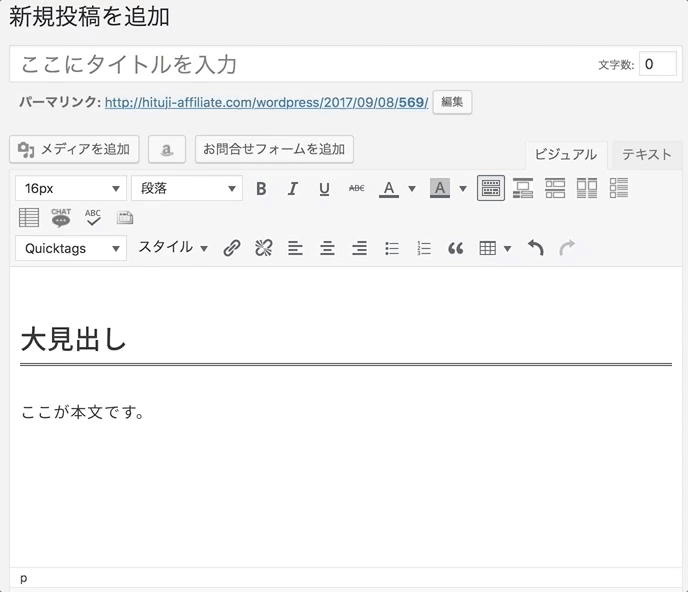This screenshot has height=592, width=688.
Task: Click the table insert icon
Action: (487, 248)
